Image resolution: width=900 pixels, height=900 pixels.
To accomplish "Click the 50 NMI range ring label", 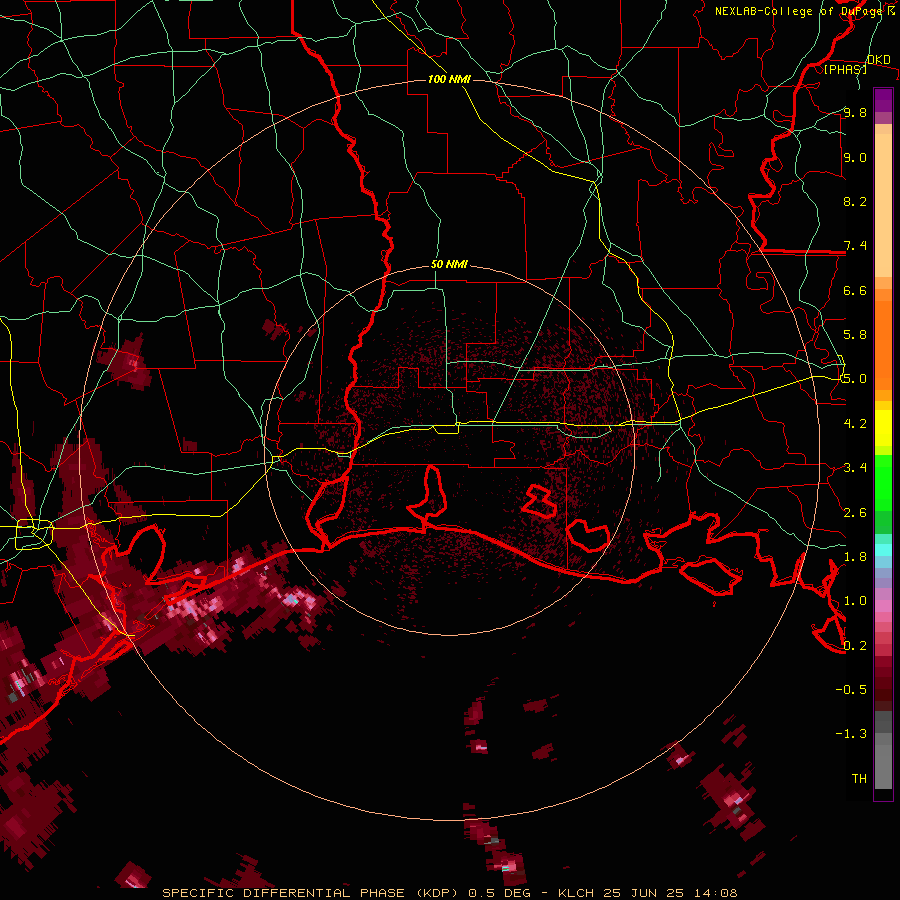I will (449, 265).
